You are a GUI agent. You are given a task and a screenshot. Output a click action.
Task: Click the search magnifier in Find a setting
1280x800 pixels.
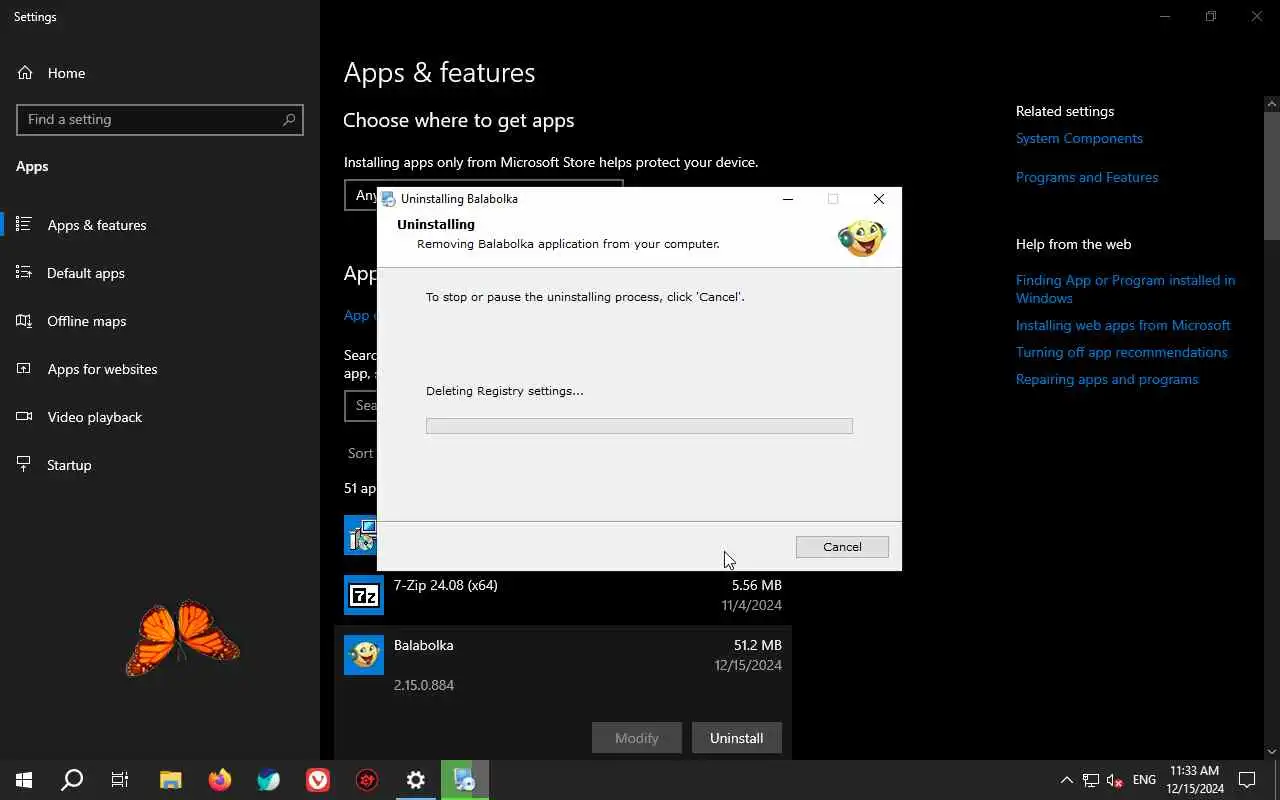pos(289,119)
